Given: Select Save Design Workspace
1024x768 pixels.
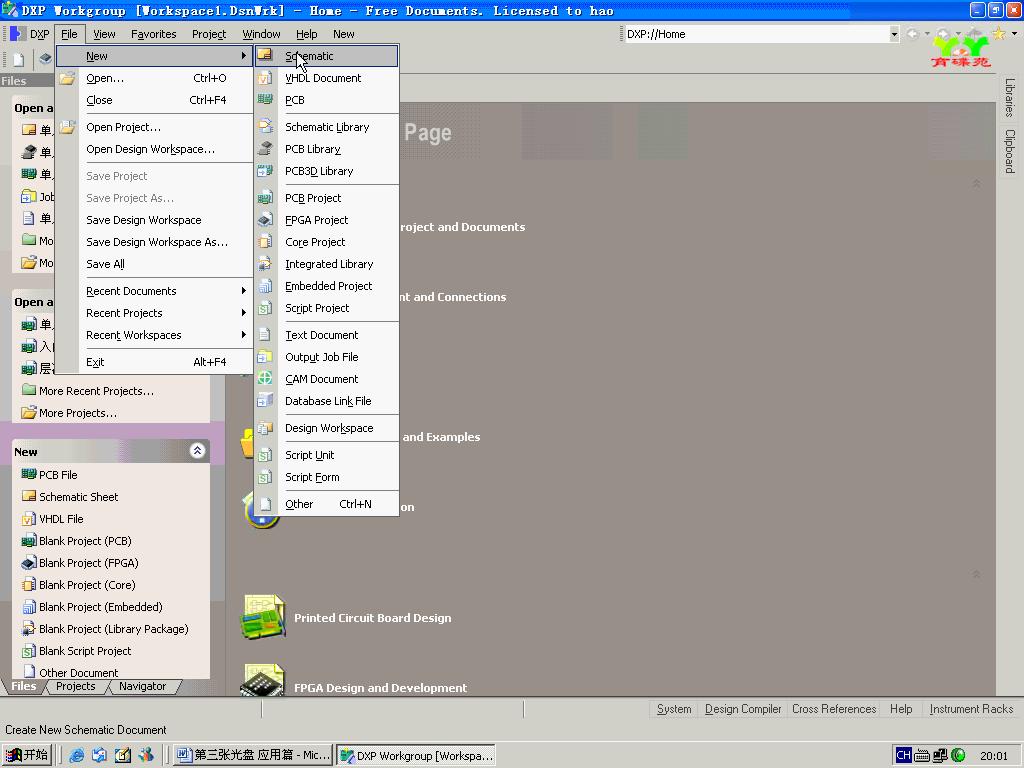Looking at the screenshot, I should coord(154,220).
